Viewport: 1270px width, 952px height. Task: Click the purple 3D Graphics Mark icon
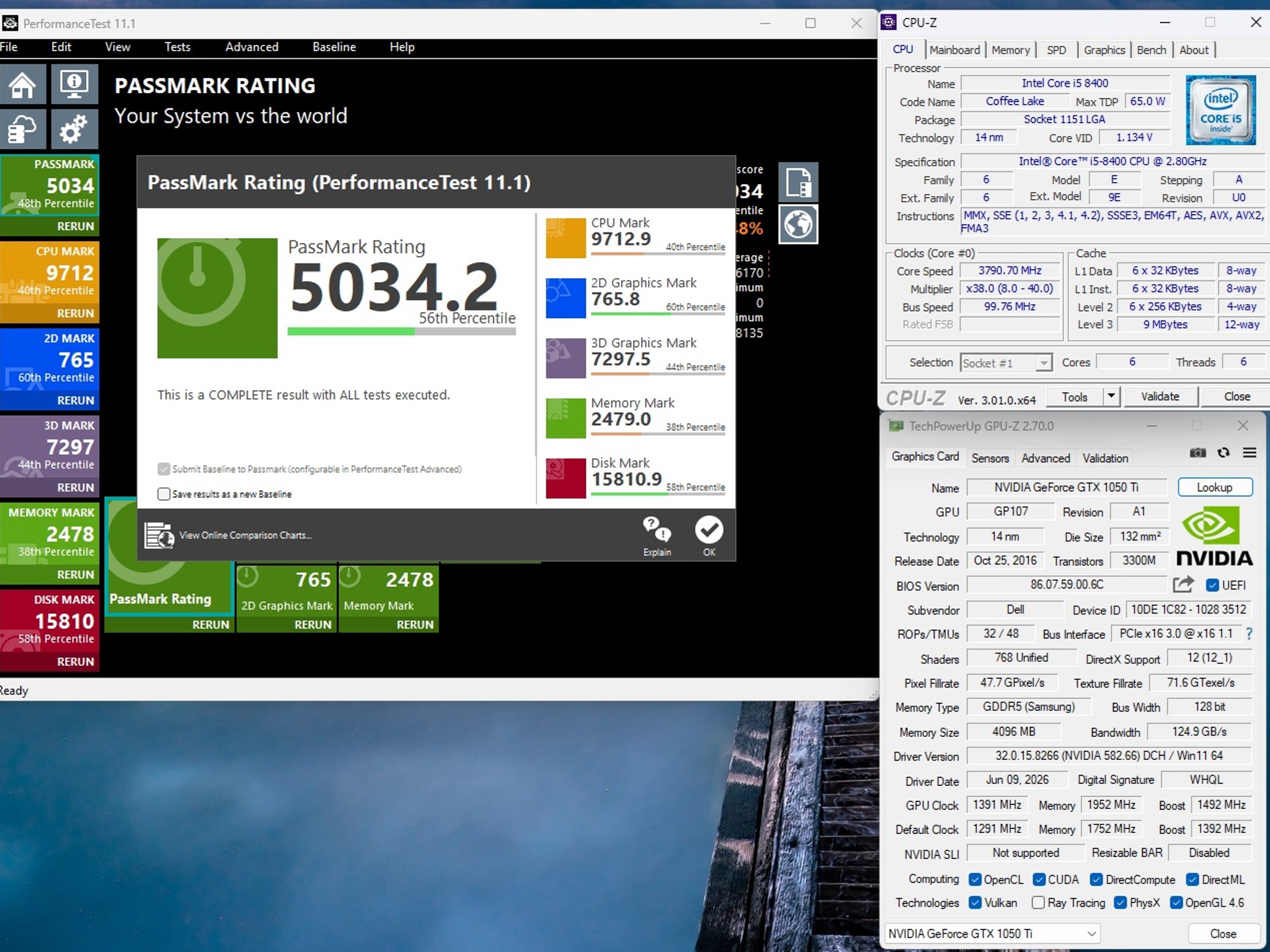(x=566, y=358)
